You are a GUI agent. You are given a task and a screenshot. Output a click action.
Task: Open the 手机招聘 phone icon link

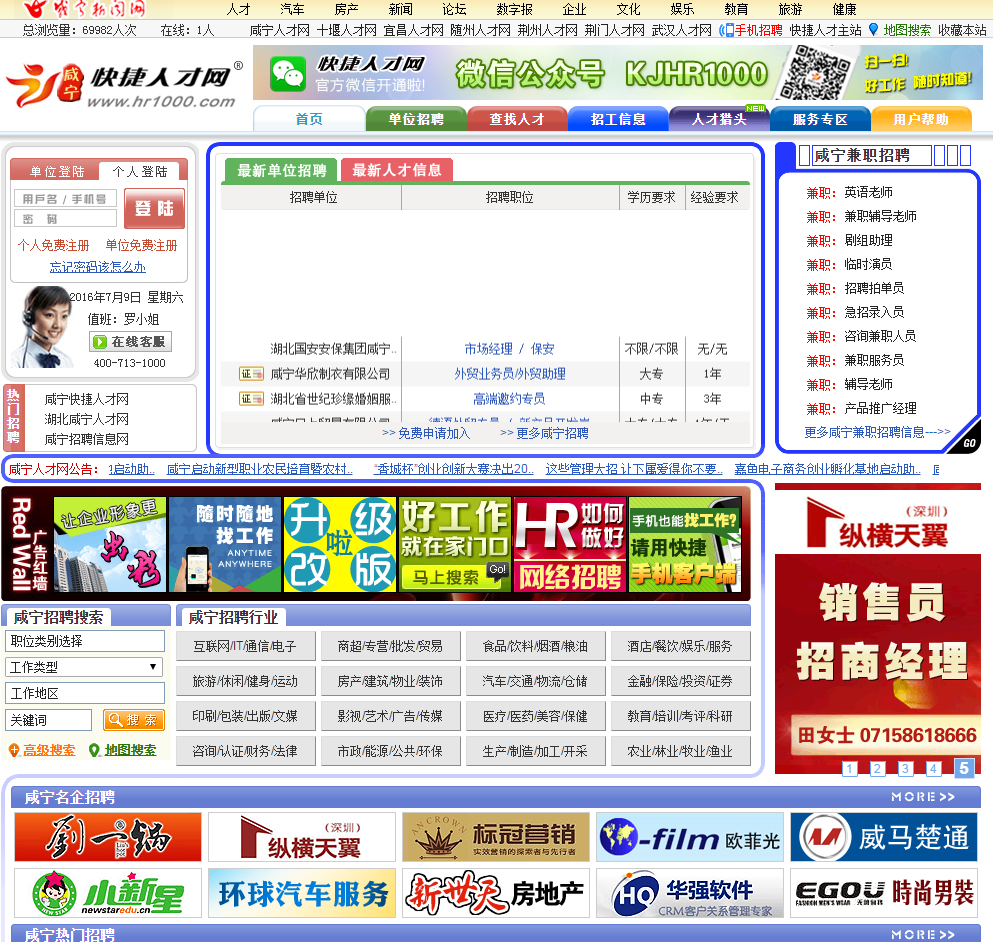pyautogui.click(x=751, y=30)
